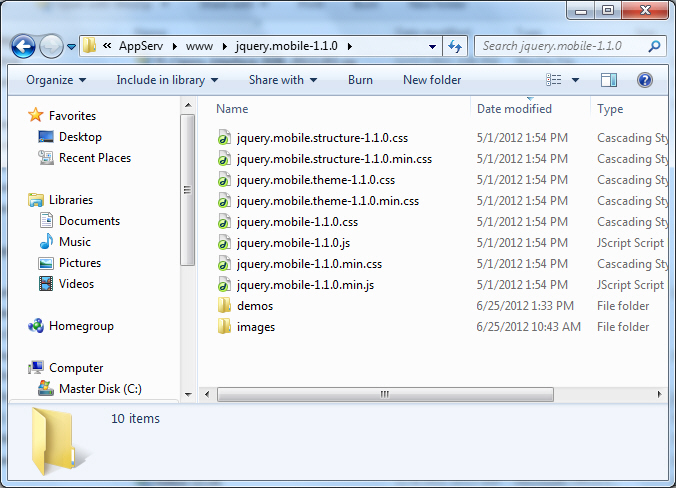This screenshot has width=676, height=488.
Task: Click navigation pane scroll down arrow
Action: tap(188, 394)
